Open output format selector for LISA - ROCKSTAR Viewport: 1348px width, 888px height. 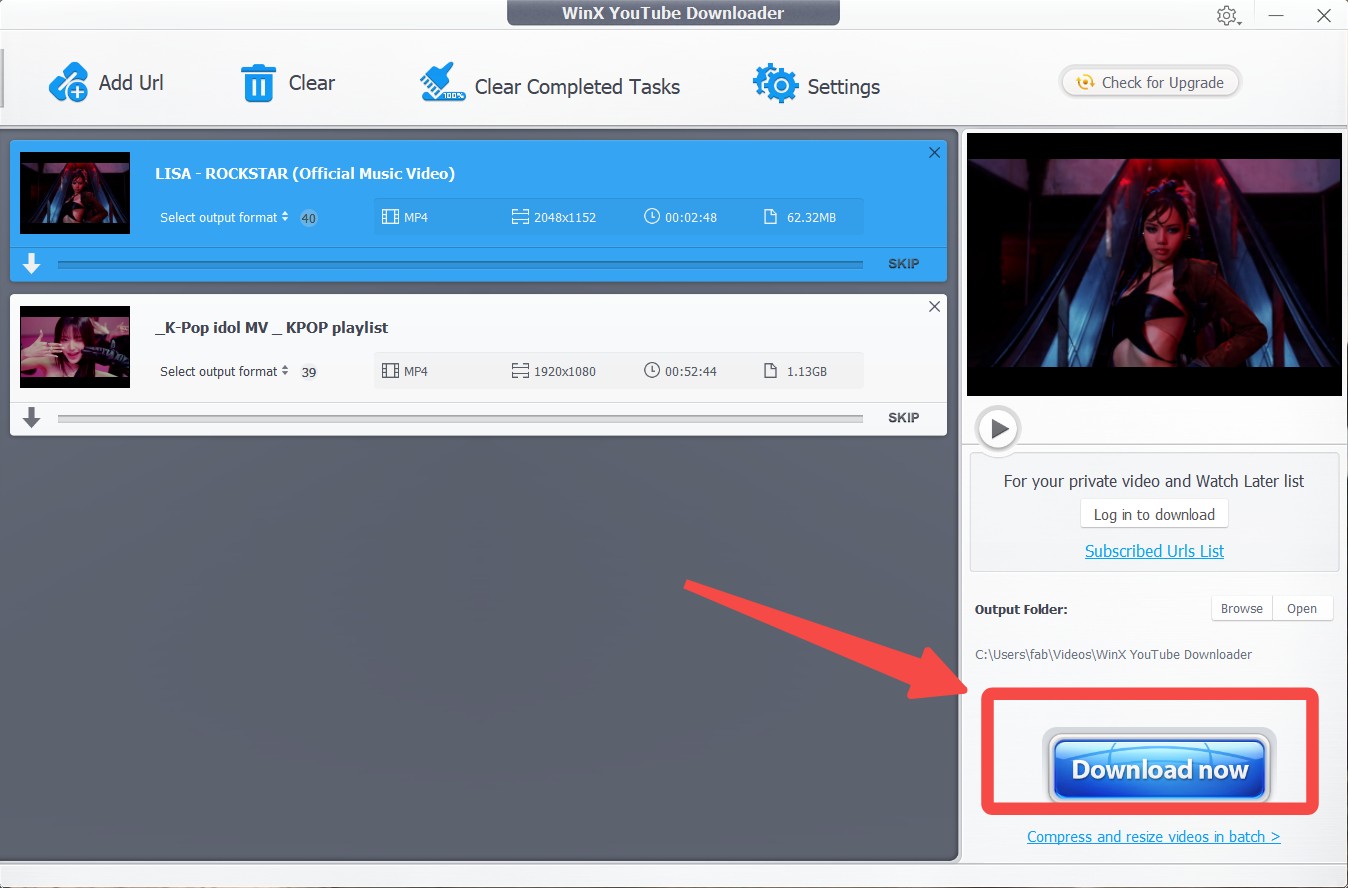pyautogui.click(x=224, y=217)
